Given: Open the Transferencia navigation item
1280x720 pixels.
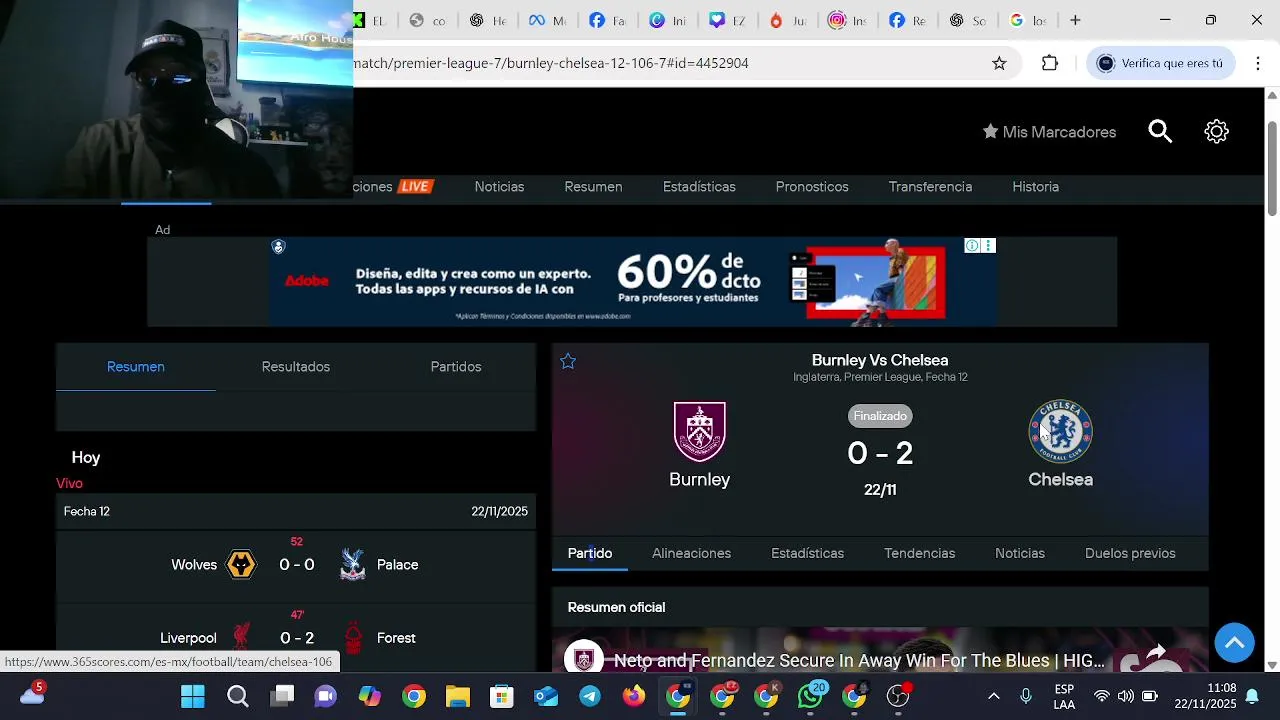Looking at the screenshot, I should (x=930, y=187).
